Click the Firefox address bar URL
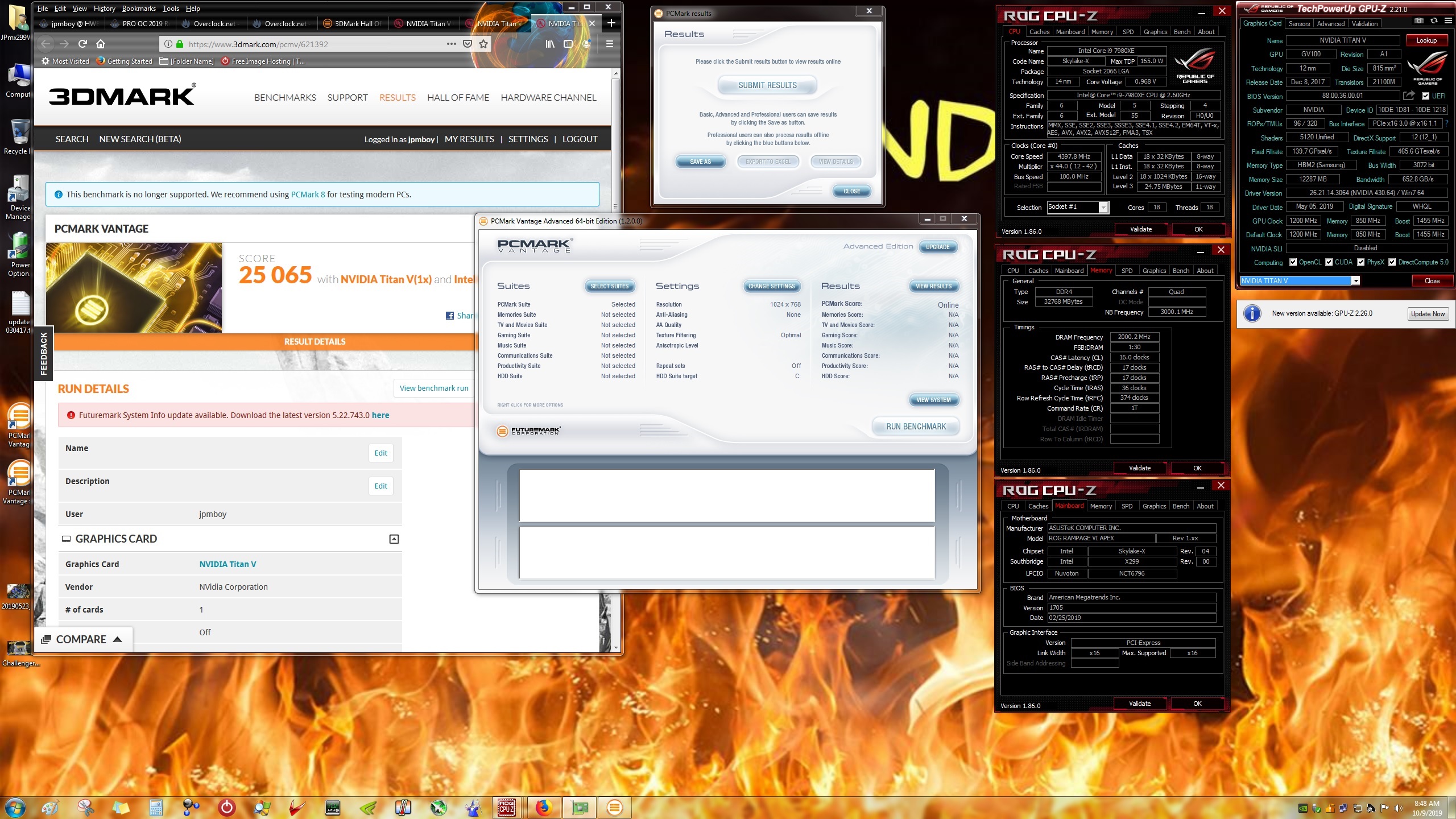The width and height of the screenshot is (1456, 819). [x=258, y=44]
